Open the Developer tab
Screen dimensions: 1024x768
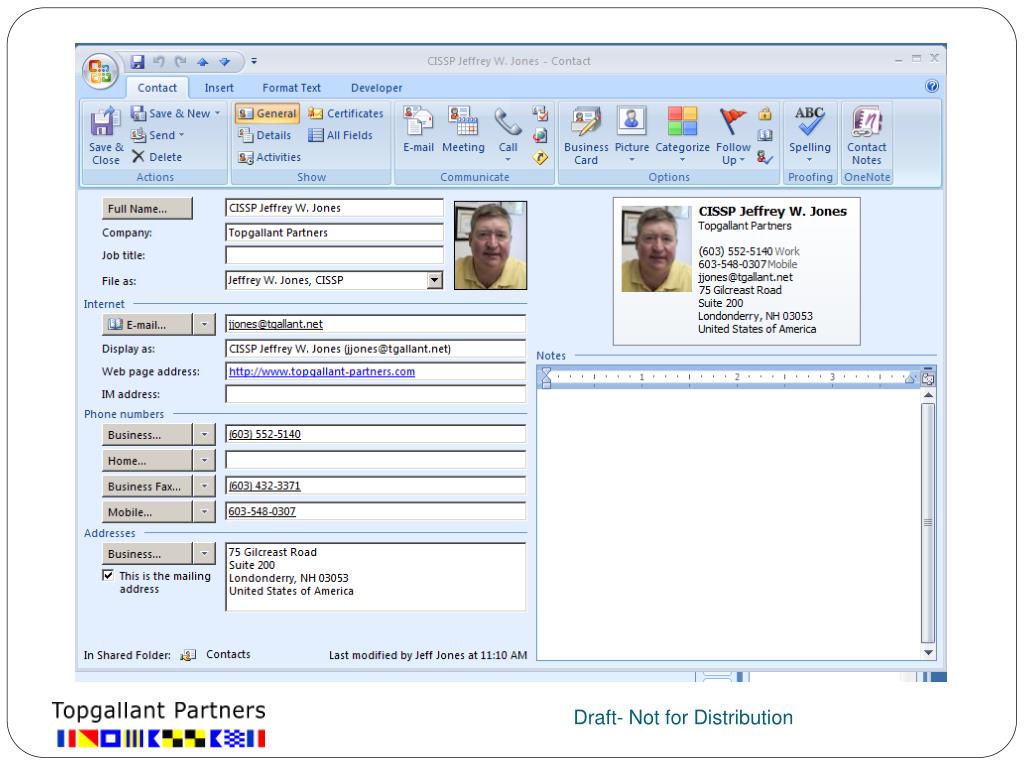click(x=376, y=88)
